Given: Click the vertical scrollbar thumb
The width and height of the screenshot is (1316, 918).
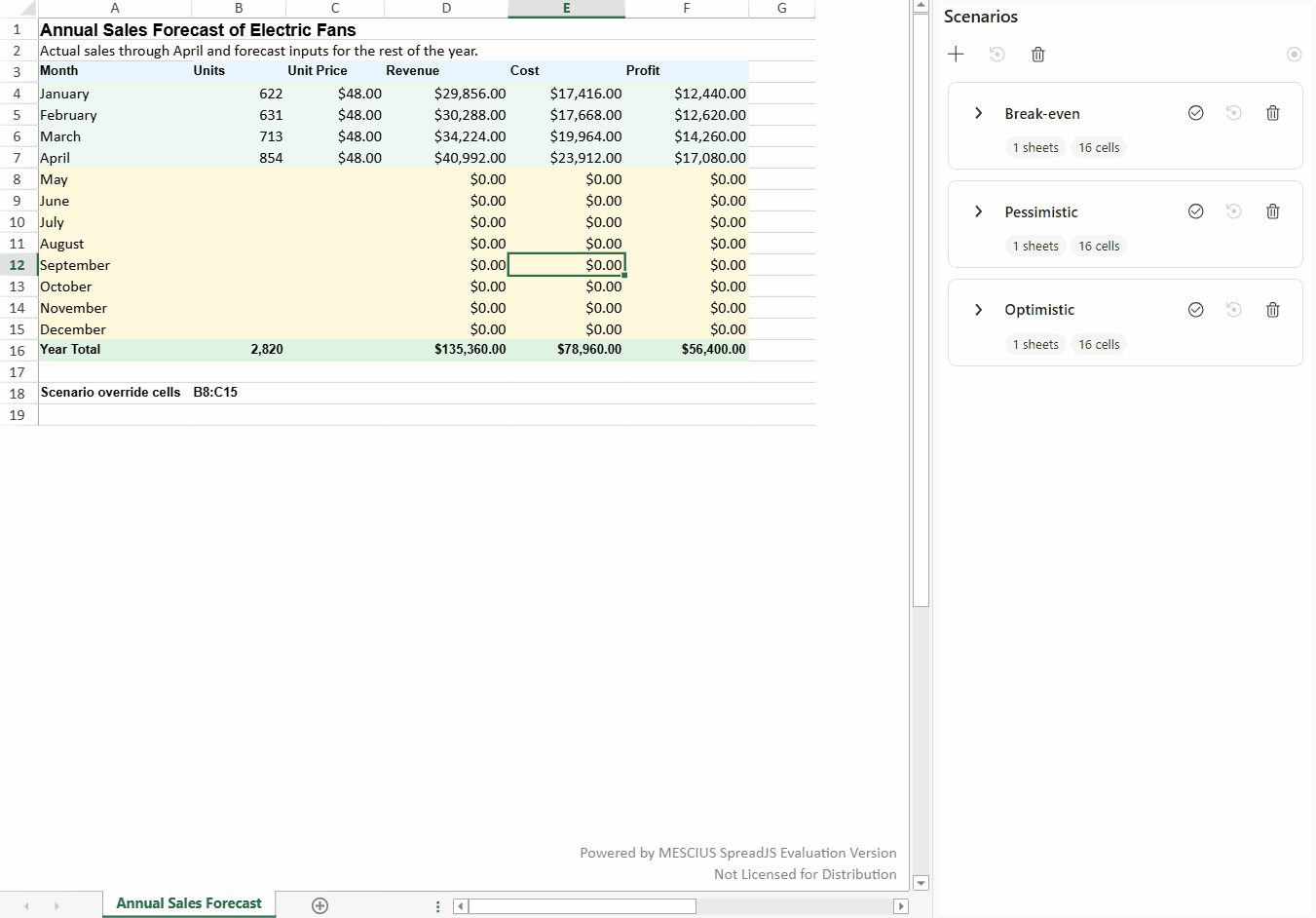Looking at the screenshot, I should coord(921,311).
